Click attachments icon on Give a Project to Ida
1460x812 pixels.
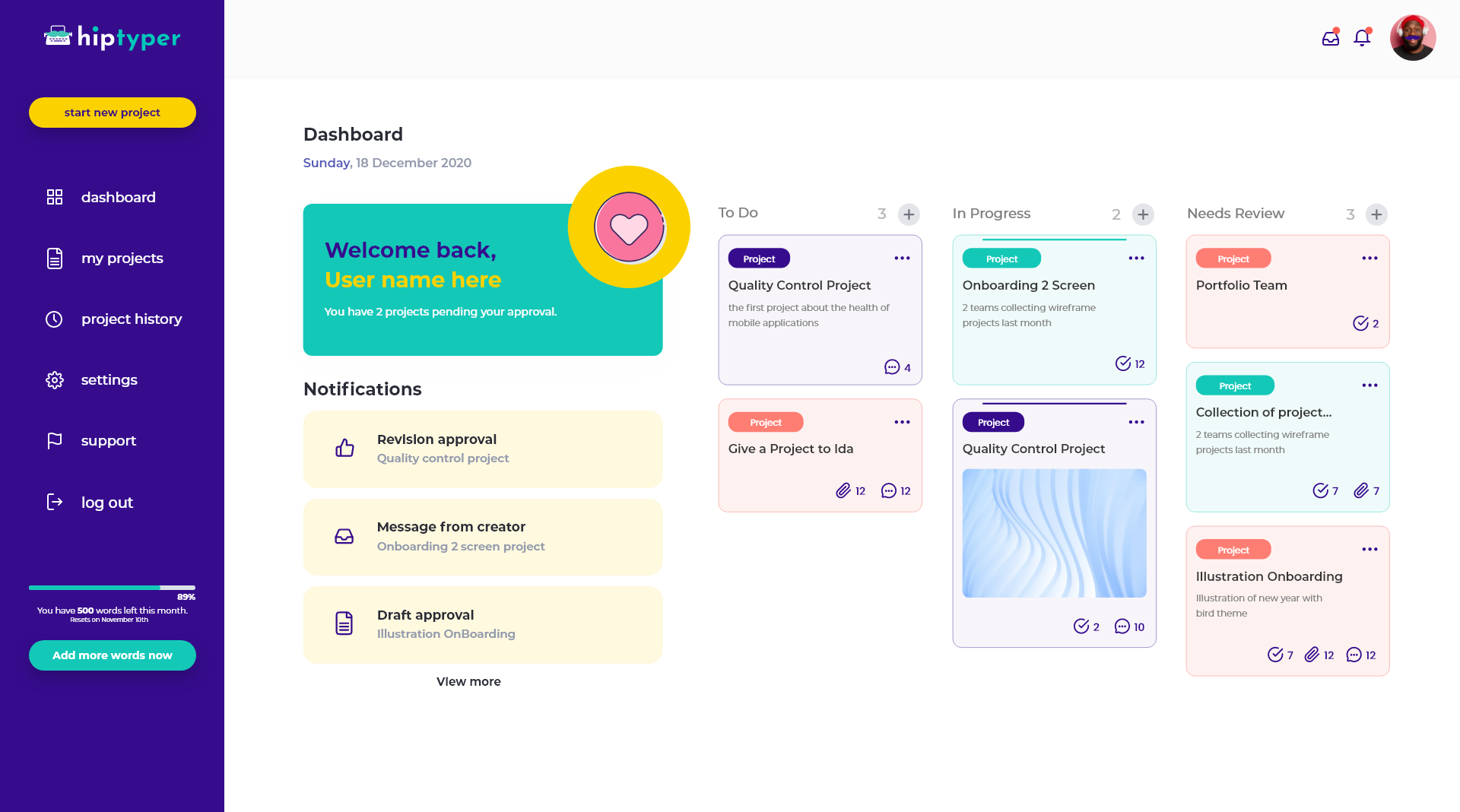(843, 490)
